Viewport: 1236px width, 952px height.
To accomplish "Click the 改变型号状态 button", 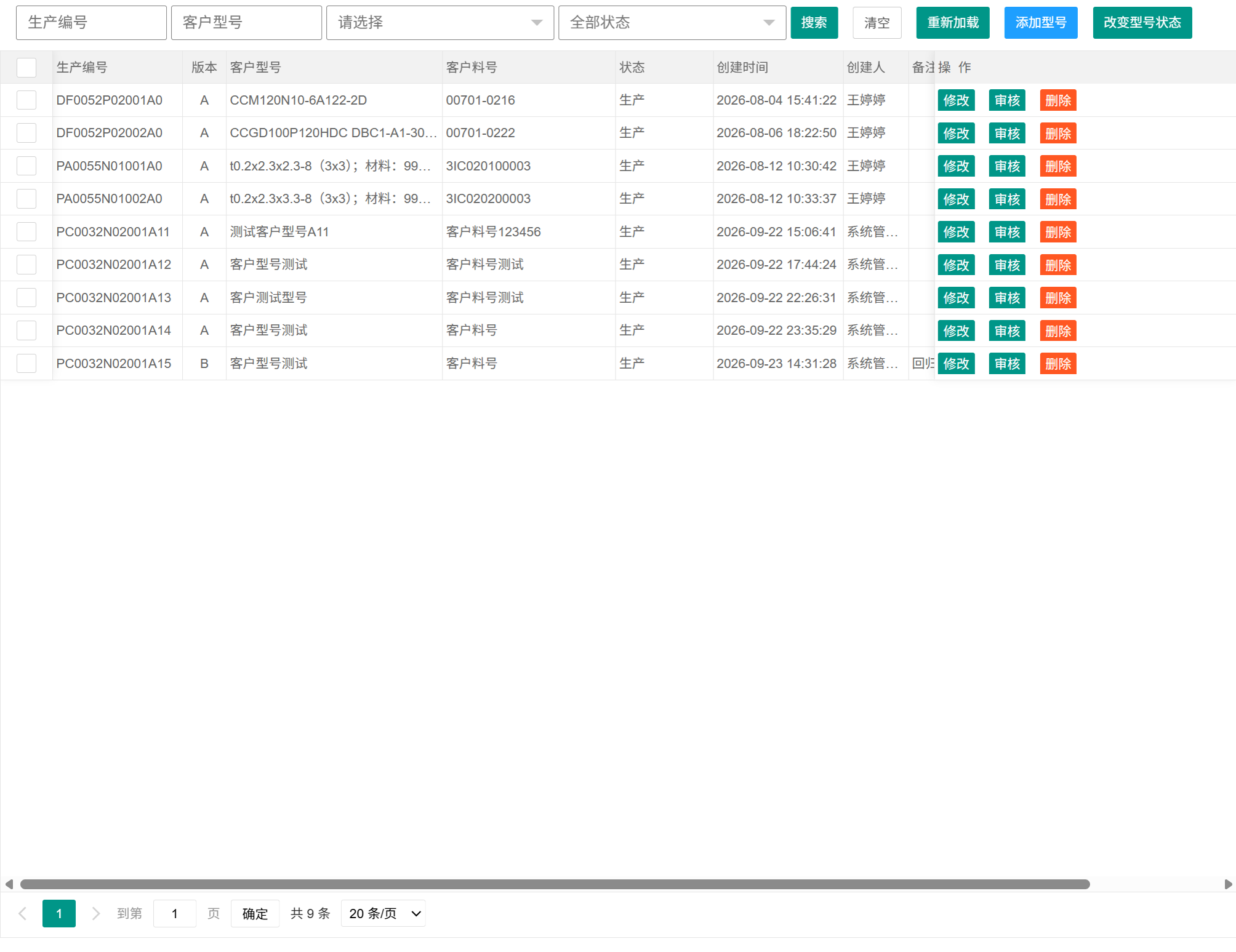I will tap(1142, 23).
